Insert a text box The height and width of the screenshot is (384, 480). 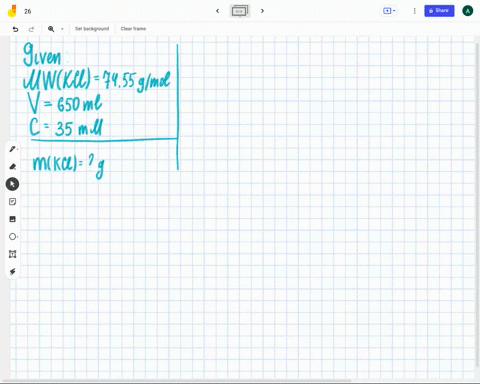click(13, 254)
